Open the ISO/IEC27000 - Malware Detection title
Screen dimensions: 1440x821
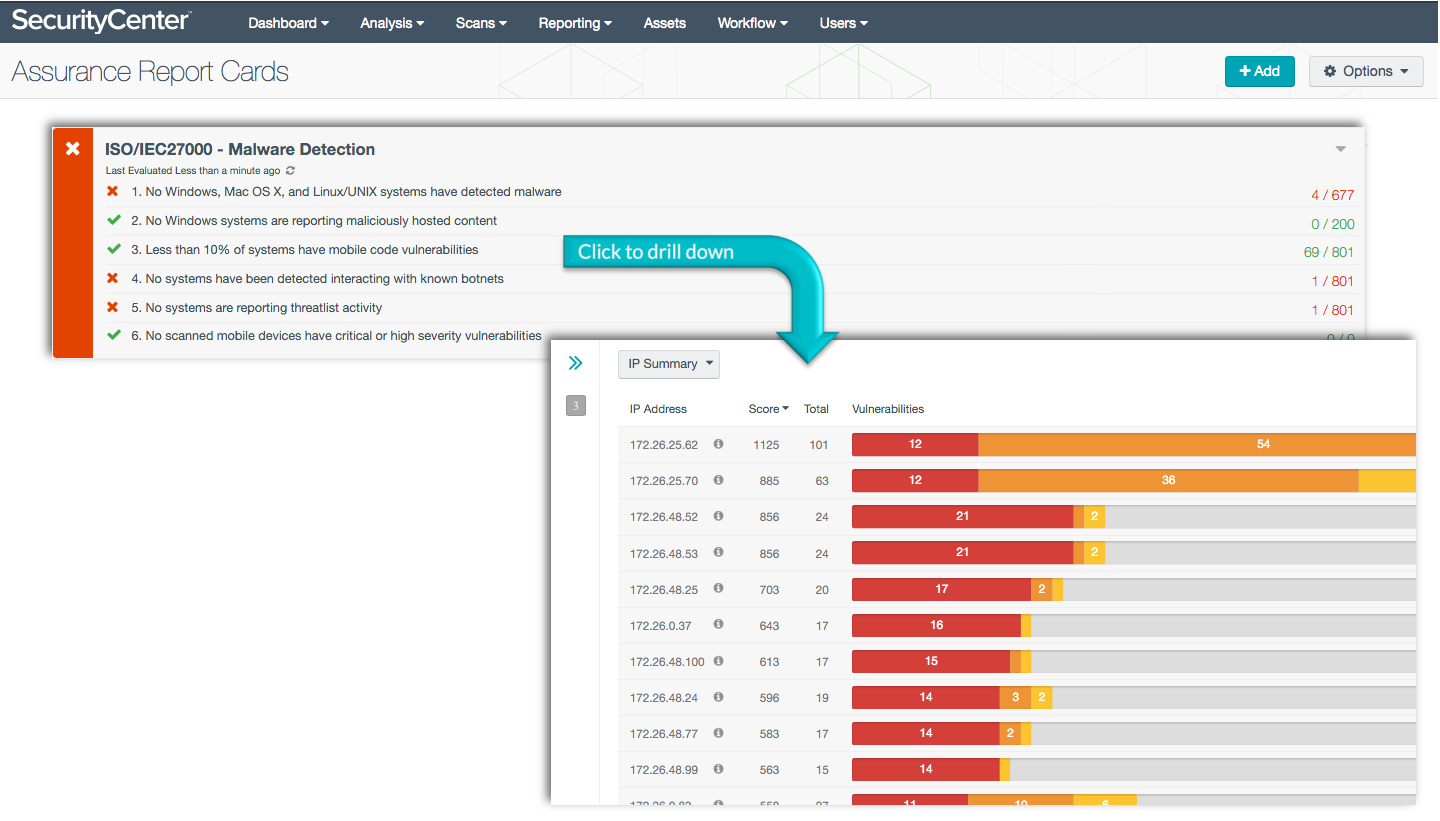click(x=240, y=149)
